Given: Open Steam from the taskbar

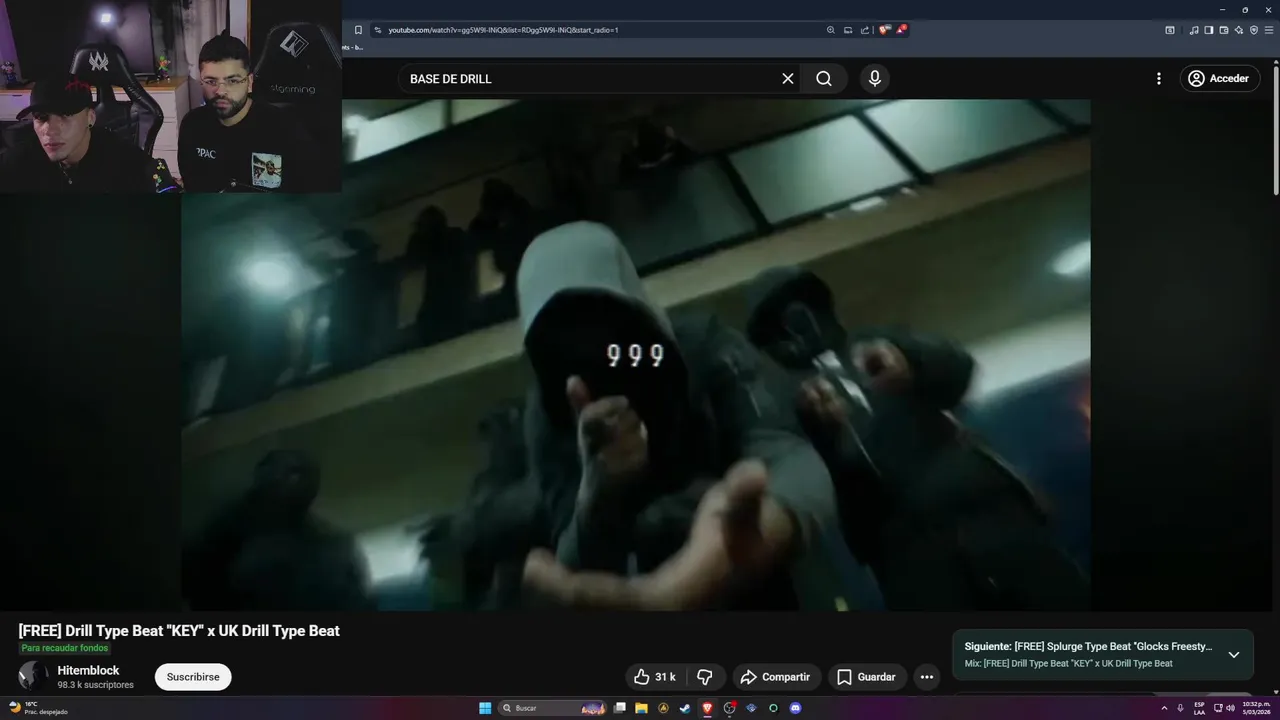Looking at the screenshot, I should click(x=685, y=708).
